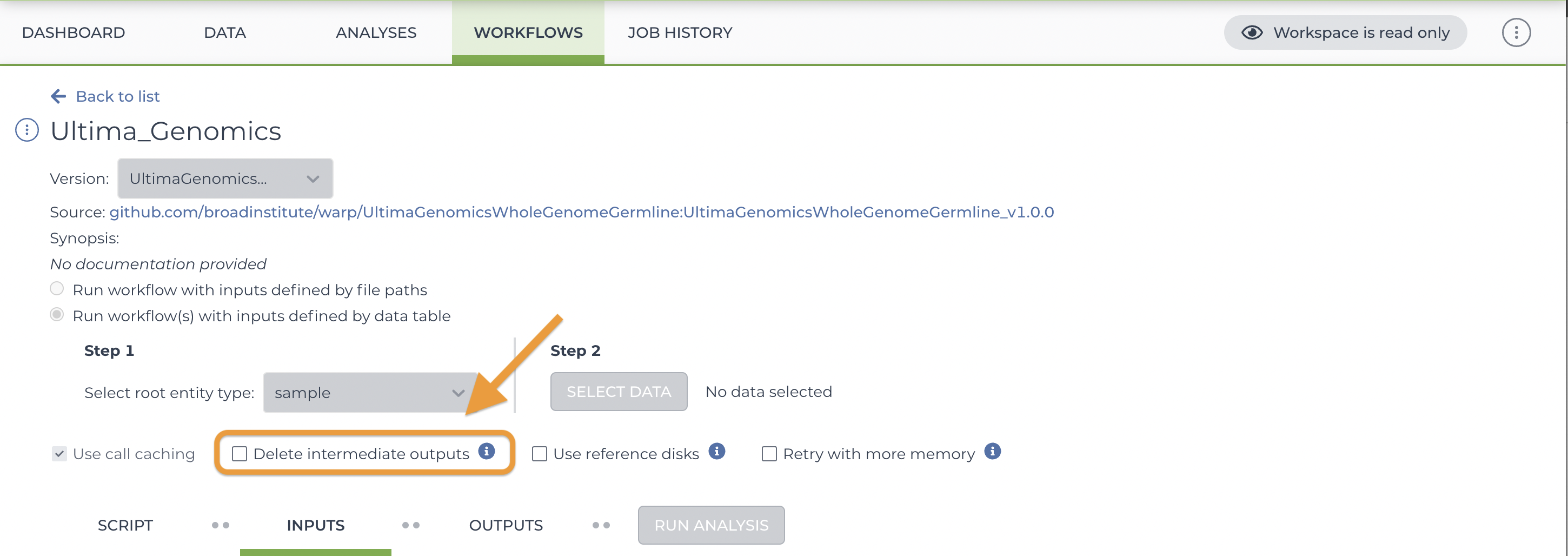Go to the Analyses tab

(376, 33)
